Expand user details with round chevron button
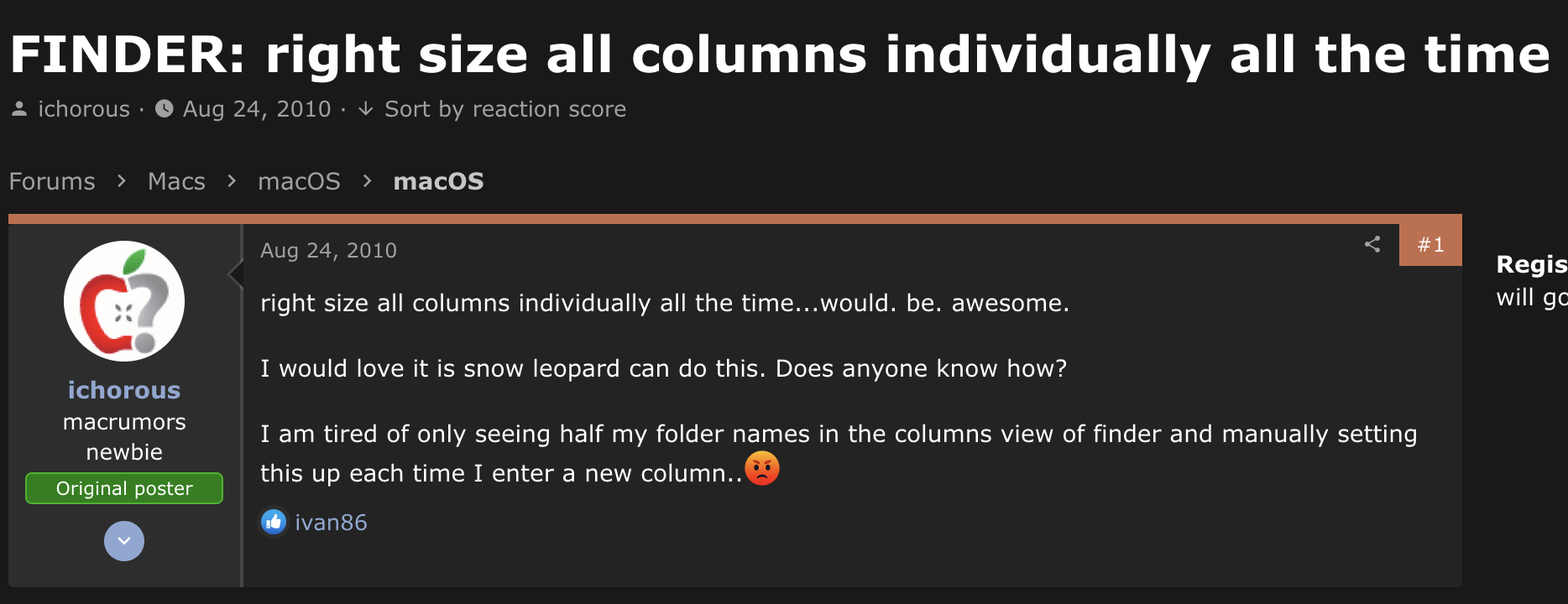Image resolution: width=1568 pixels, height=604 pixels. pyautogui.click(x=124, y=541)
